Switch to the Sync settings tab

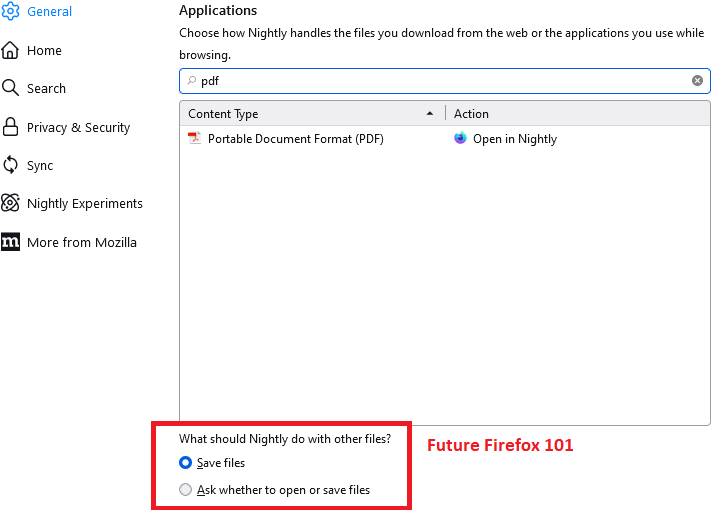tap(40, 165)
